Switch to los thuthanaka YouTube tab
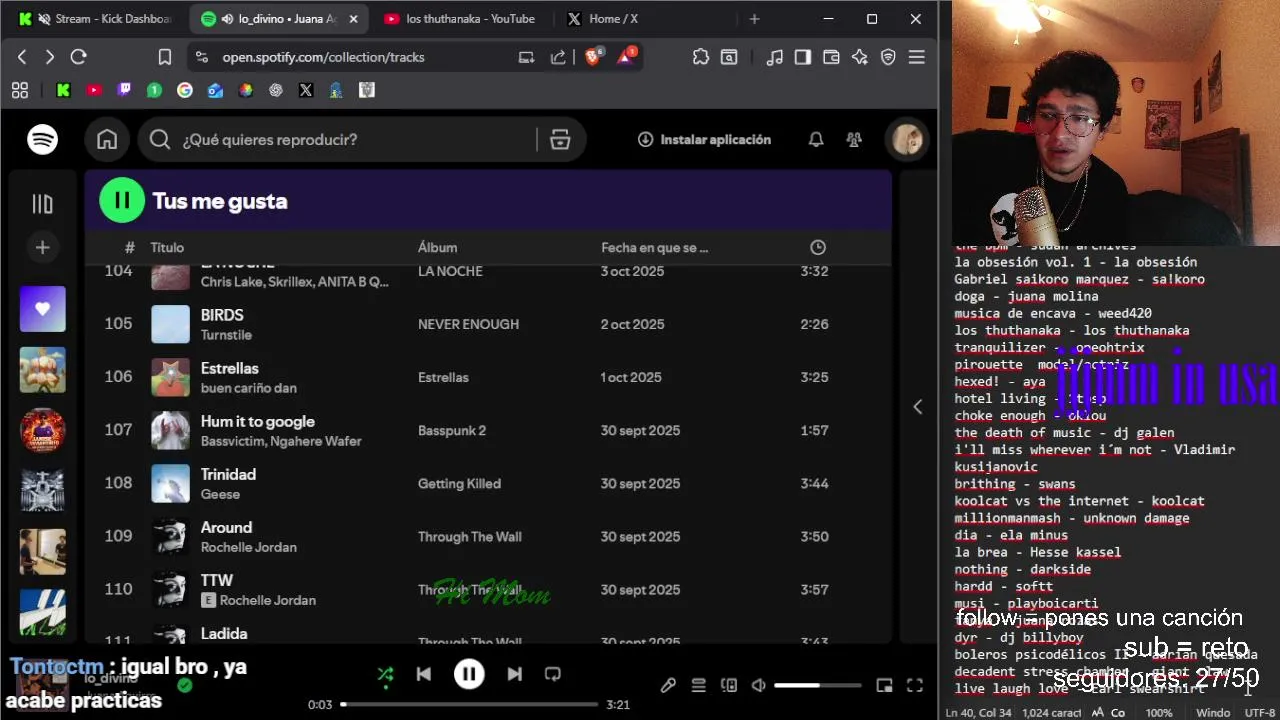 click(x=459, y=19)
